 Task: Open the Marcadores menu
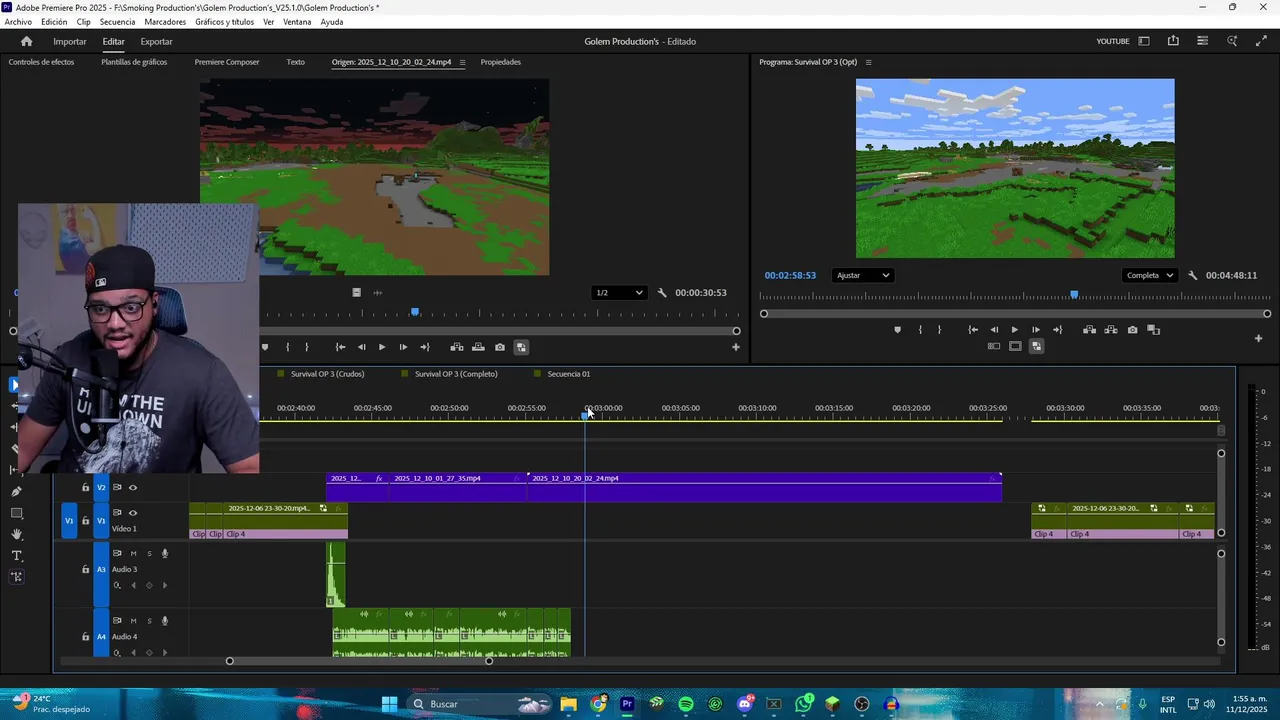pos(165,22)
